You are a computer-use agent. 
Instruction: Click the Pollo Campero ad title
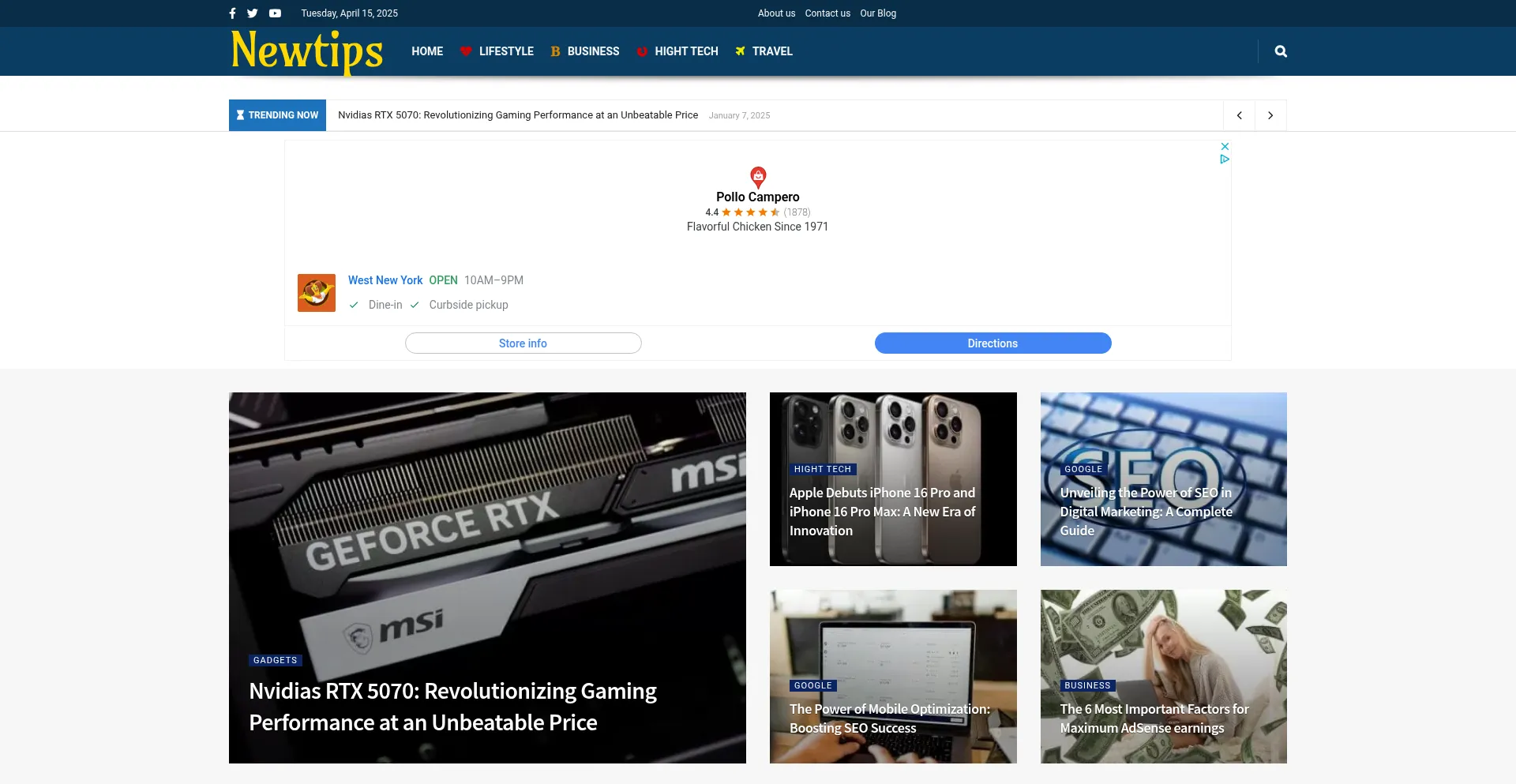click(x=757, y=197)
